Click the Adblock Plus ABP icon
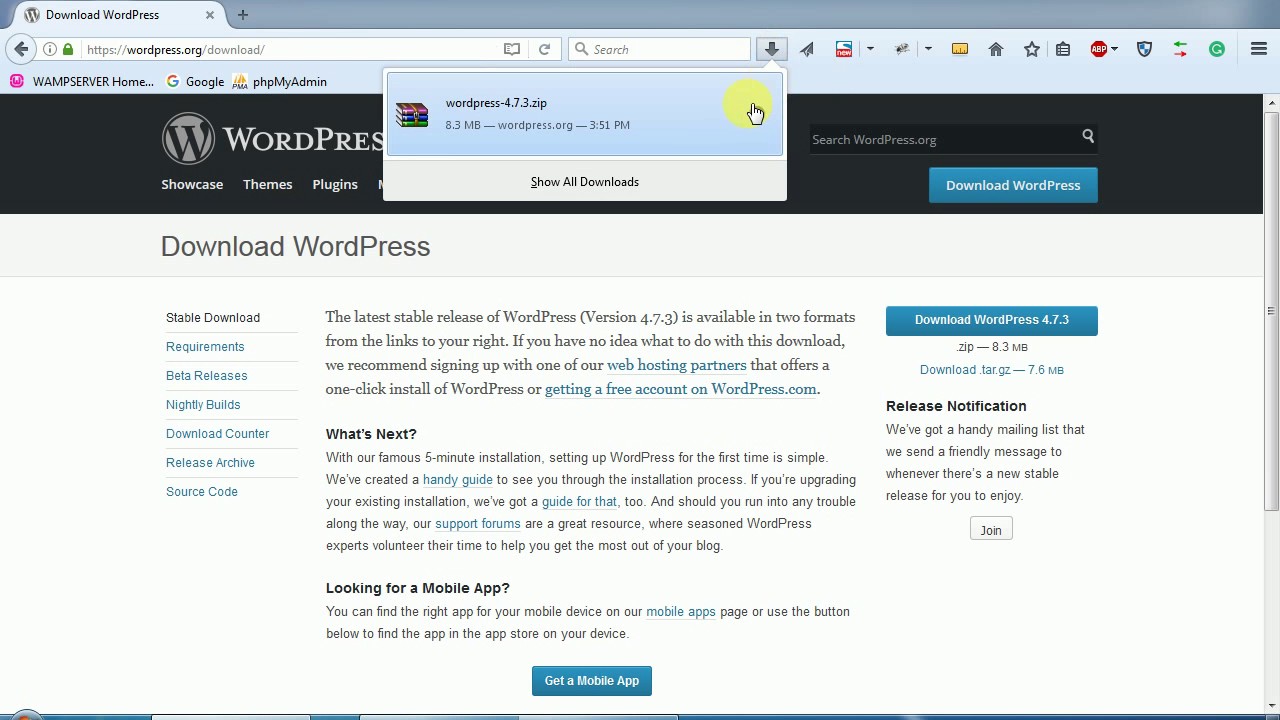This screenshot has height=720, width=1280. (x=1099, y=49)
